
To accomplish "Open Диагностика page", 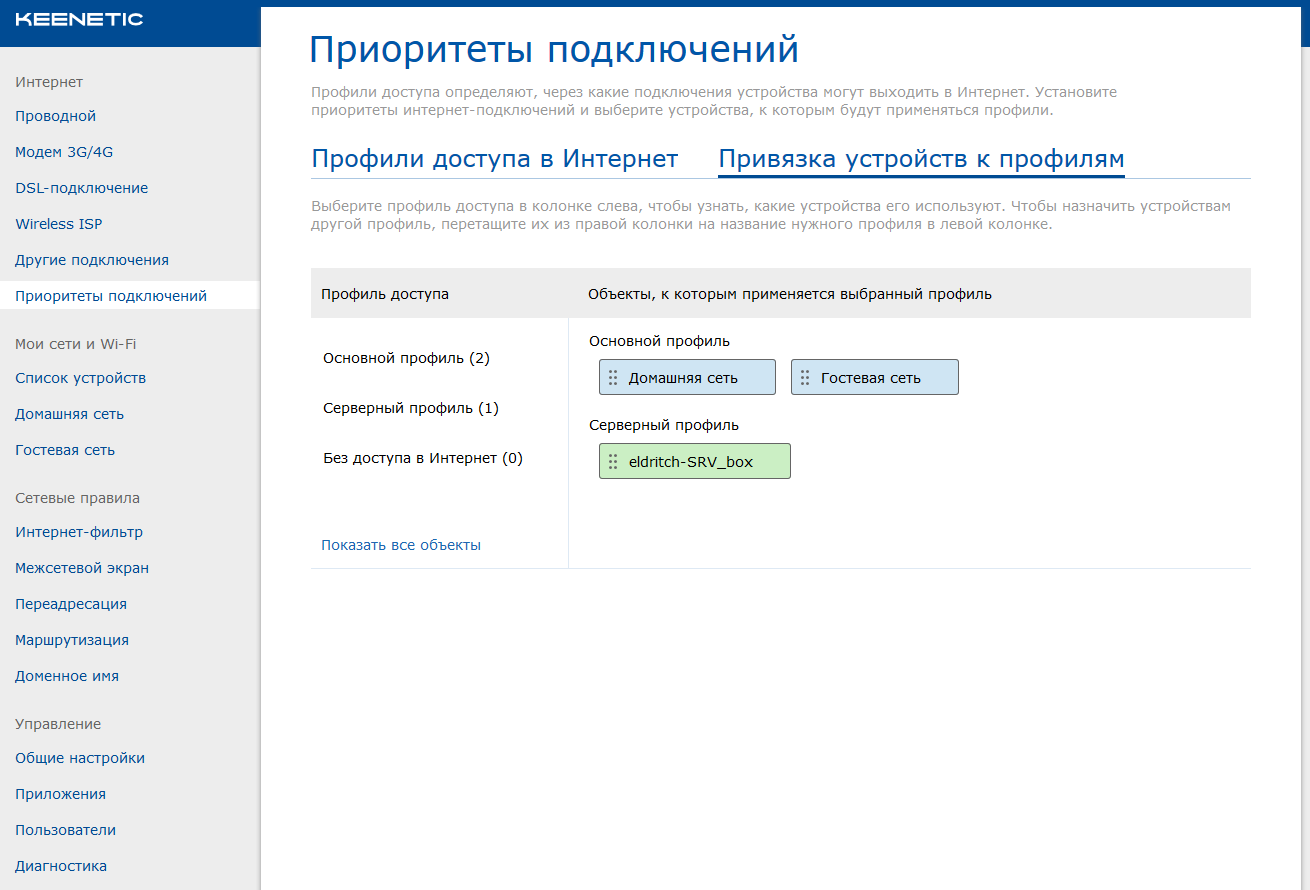I will pyautogui.click(x=61, y=866).
